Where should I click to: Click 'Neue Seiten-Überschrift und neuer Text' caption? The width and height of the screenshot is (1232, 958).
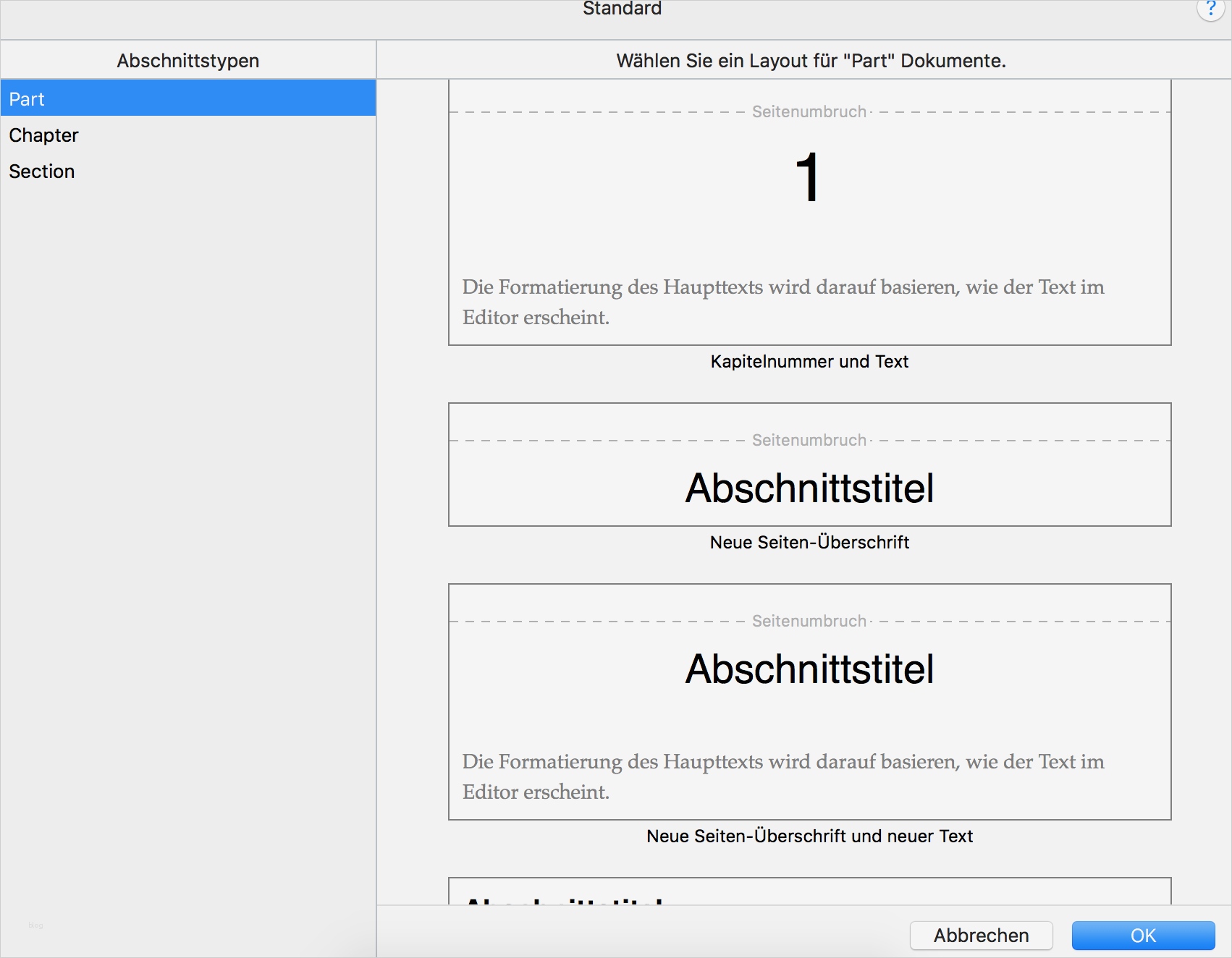[x=809, y=836]
